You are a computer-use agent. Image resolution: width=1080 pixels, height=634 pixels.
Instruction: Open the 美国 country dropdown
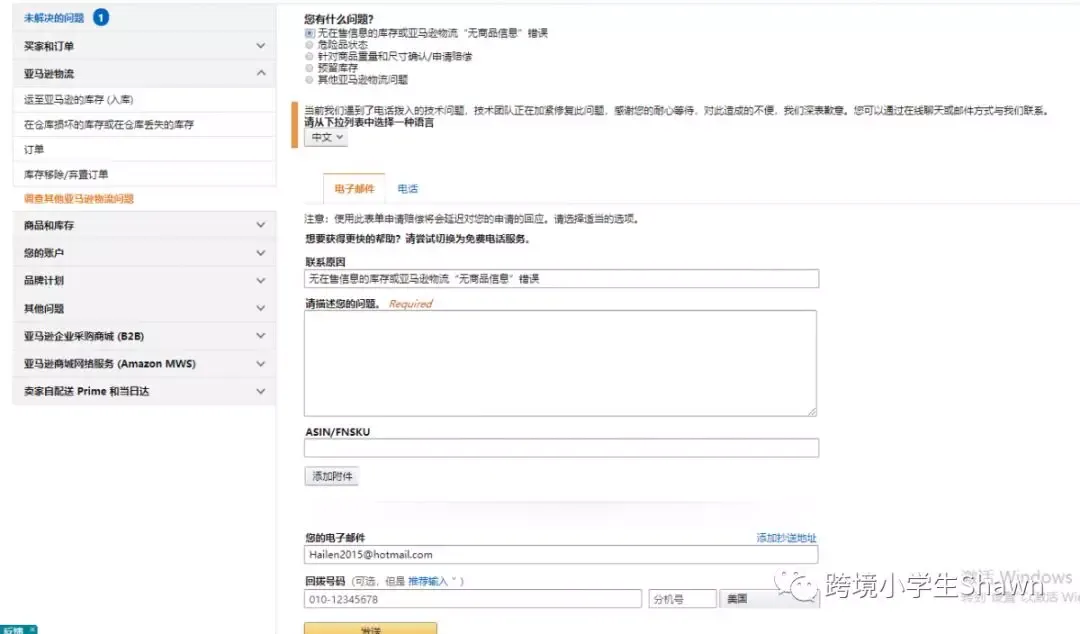tap(769, 599)
